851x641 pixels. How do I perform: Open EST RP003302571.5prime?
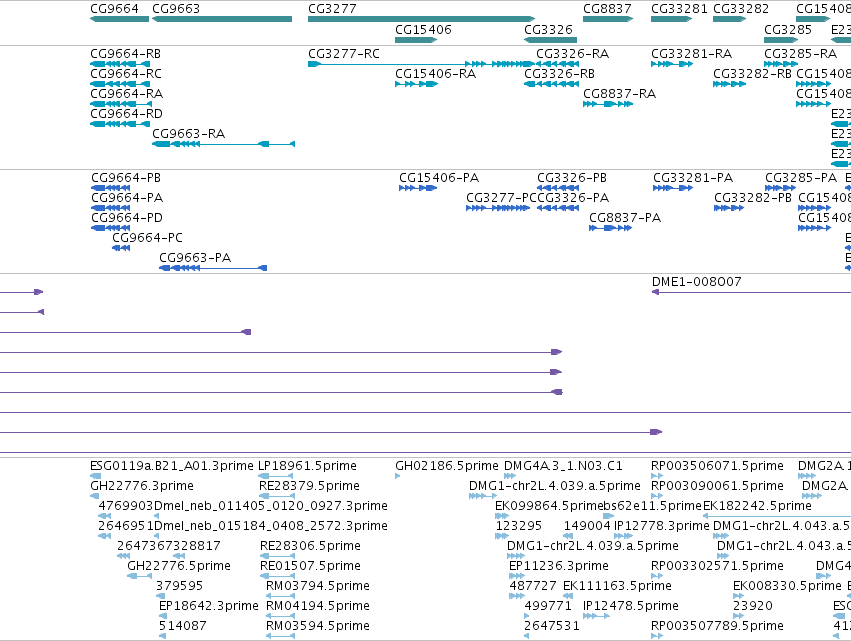[717, 566]
